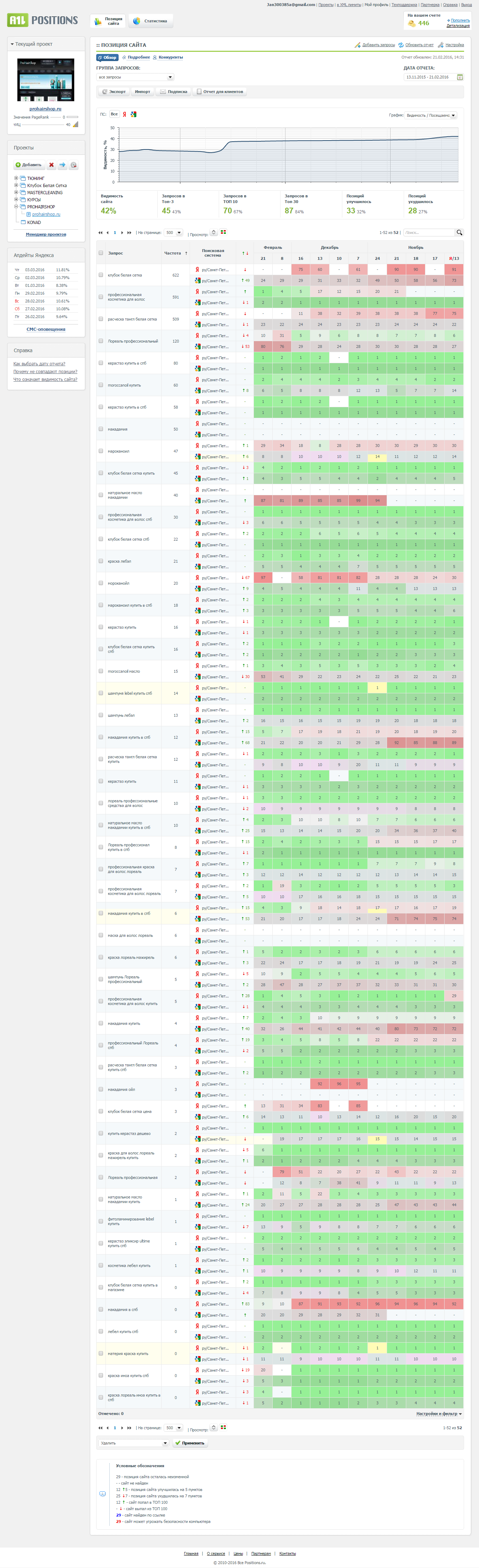479x1568 pixels.
Task: Open the СМС-оповещения link
Action: coord(46,329)
